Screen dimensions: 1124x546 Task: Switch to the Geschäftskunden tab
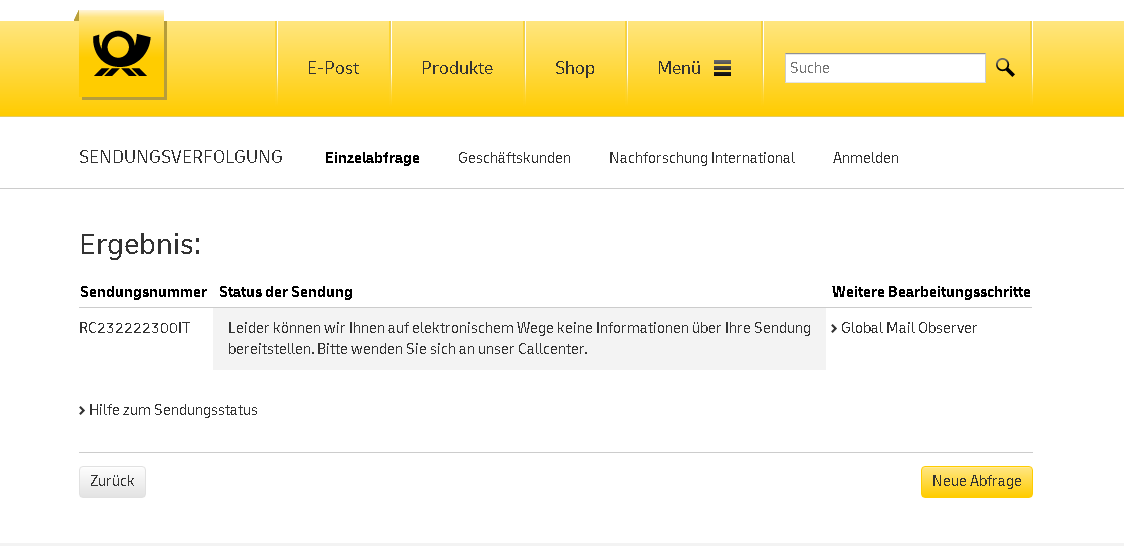tap(514, 158)
